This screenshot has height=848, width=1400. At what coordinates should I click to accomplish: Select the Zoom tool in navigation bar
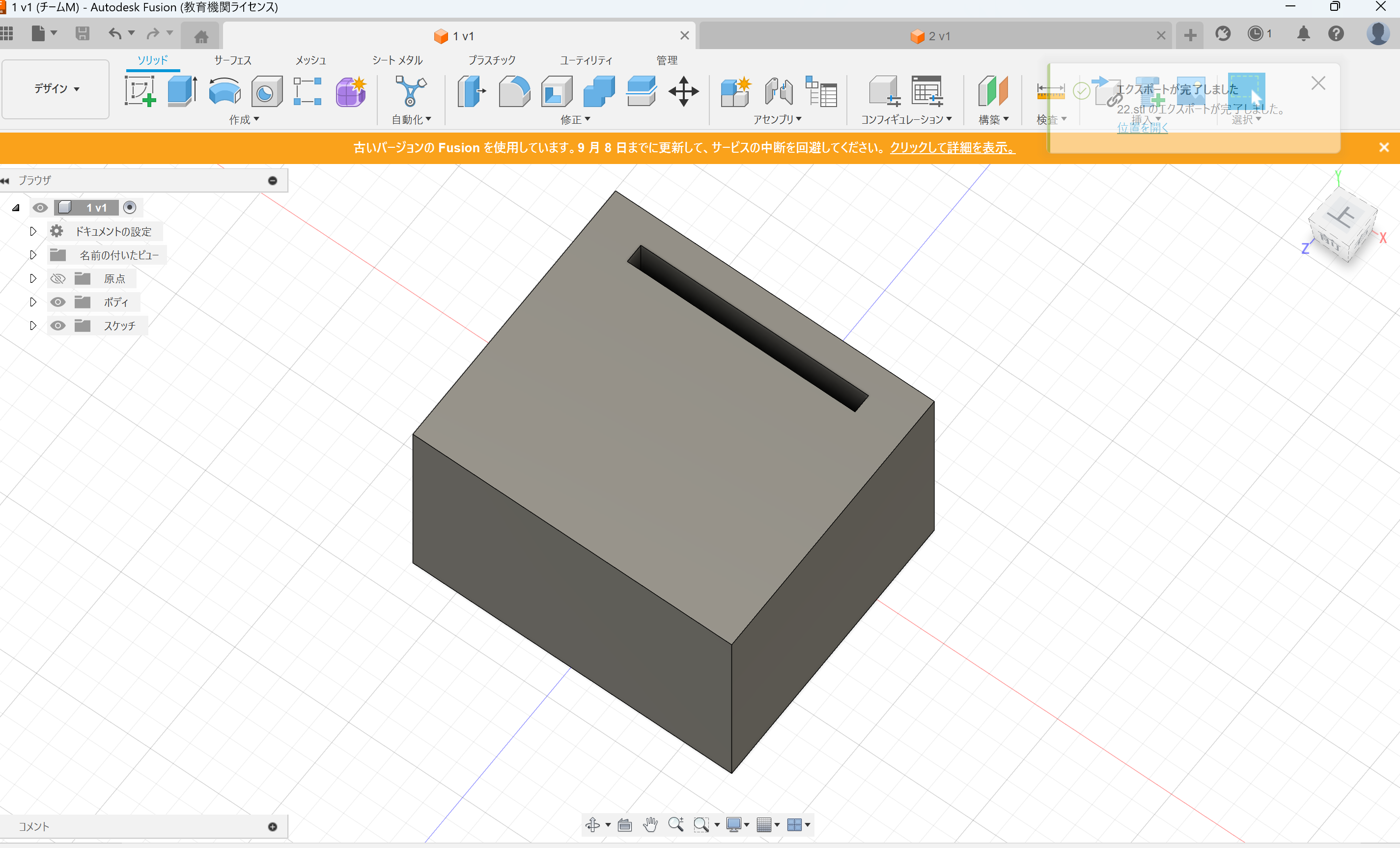pos(675,824)
